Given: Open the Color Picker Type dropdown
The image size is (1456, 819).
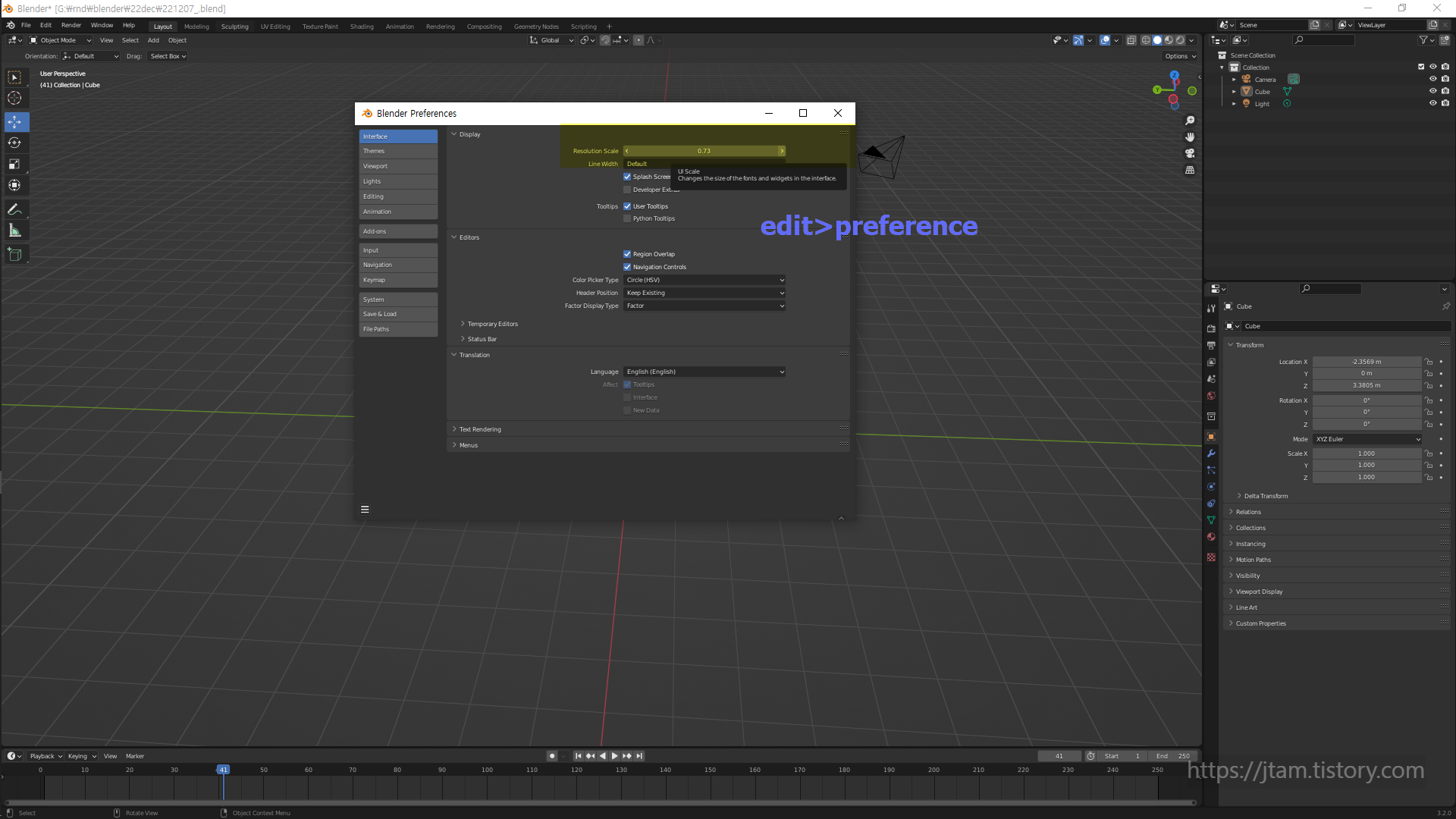Looking at the screenshot, I should click(x=704, y=280).
